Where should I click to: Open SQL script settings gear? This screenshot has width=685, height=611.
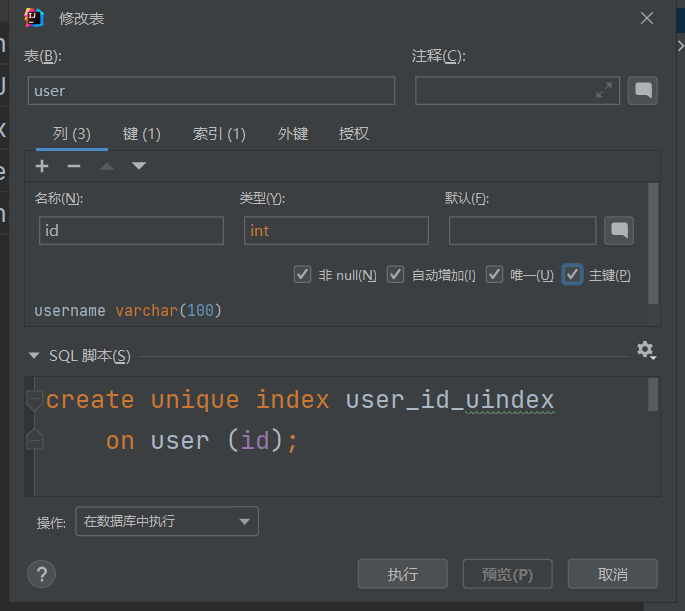[x=646, y=350]
